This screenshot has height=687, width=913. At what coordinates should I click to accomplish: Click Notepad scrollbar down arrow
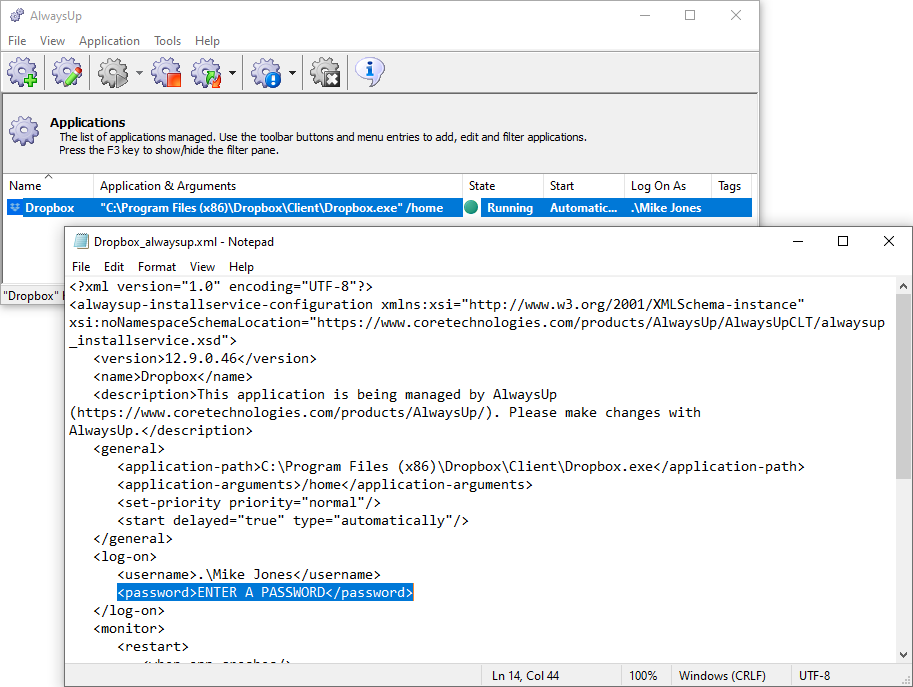click(903, 654)
